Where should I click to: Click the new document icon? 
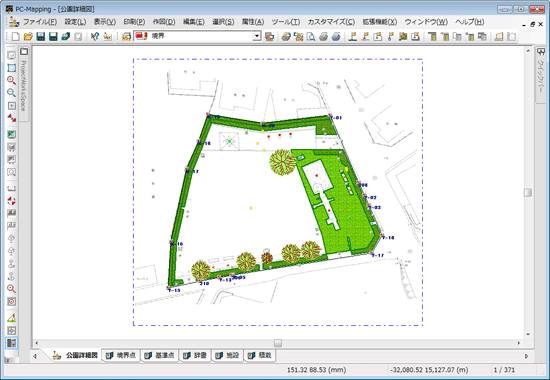16,36
